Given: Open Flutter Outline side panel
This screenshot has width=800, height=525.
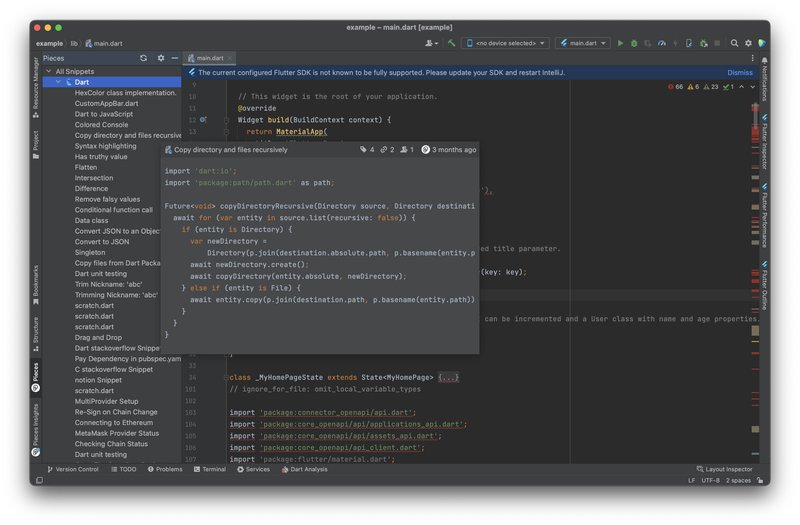Looking at the screenshot, I should click(764, 285).
